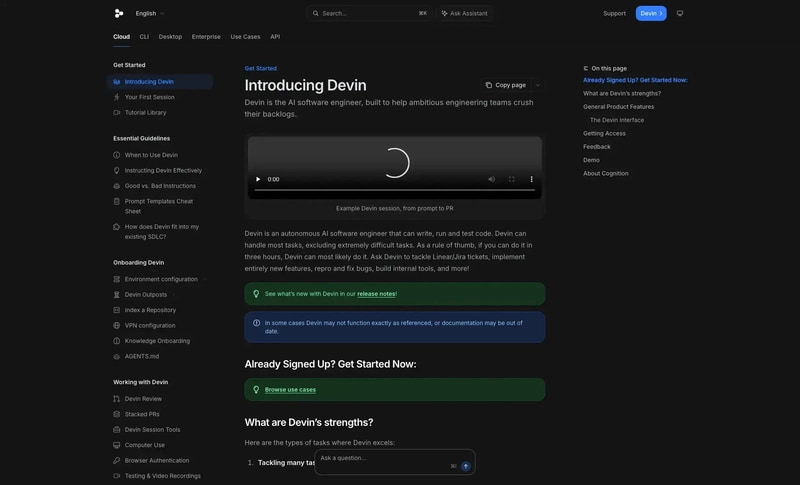
Task: Jump to About Cognition section
Action: coord(606,173)
